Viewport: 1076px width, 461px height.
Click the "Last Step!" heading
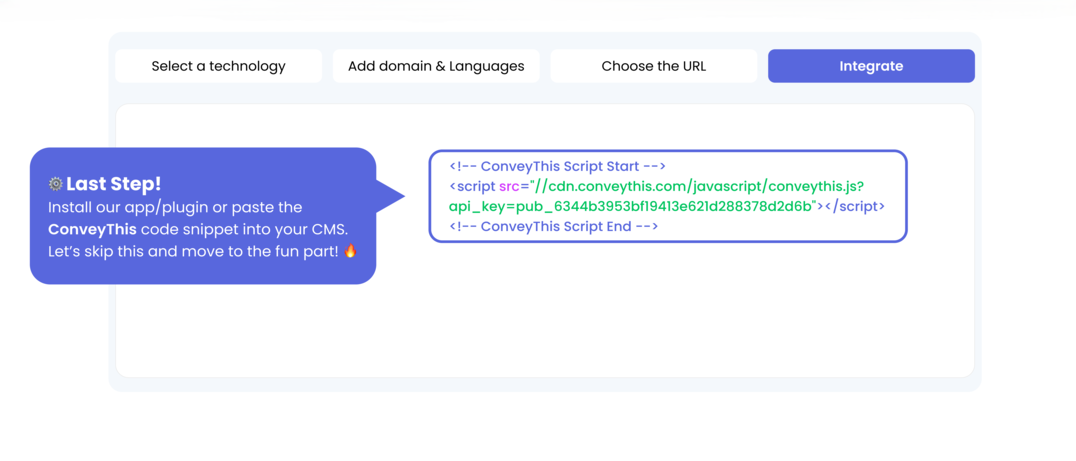coord(113,184)
